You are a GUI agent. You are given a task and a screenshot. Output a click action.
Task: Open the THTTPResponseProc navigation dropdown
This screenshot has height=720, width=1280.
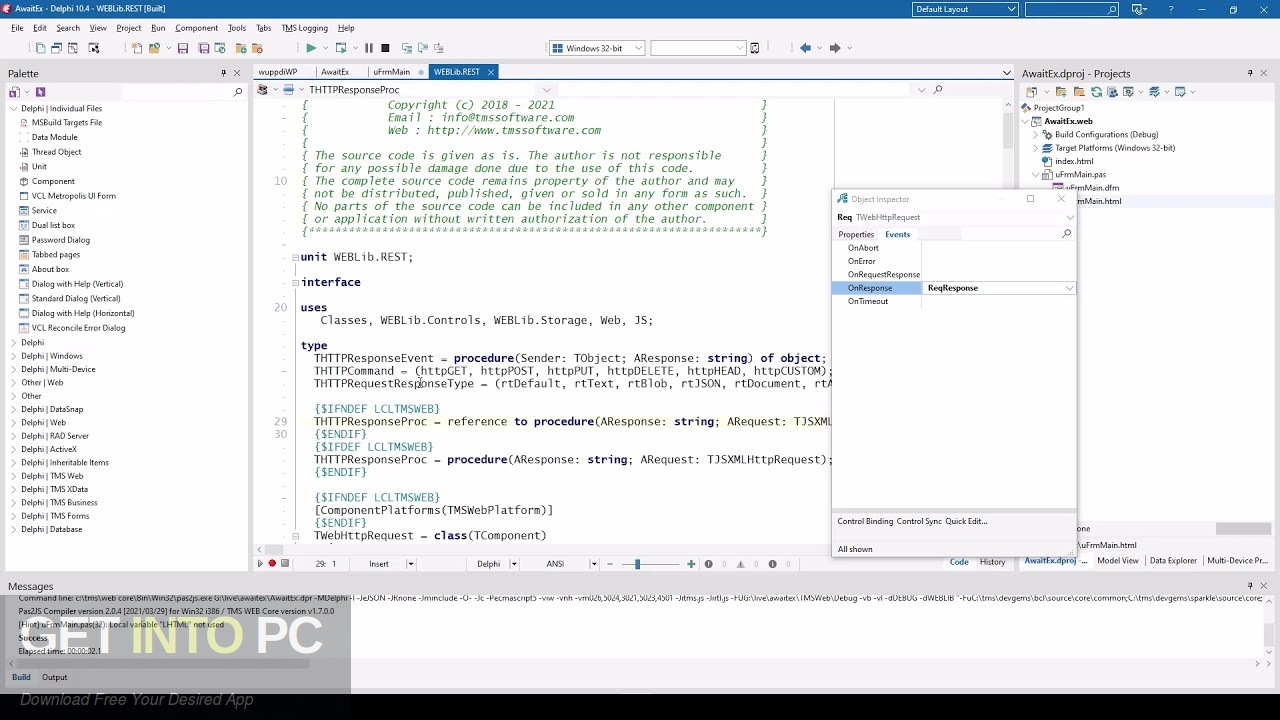546,90
